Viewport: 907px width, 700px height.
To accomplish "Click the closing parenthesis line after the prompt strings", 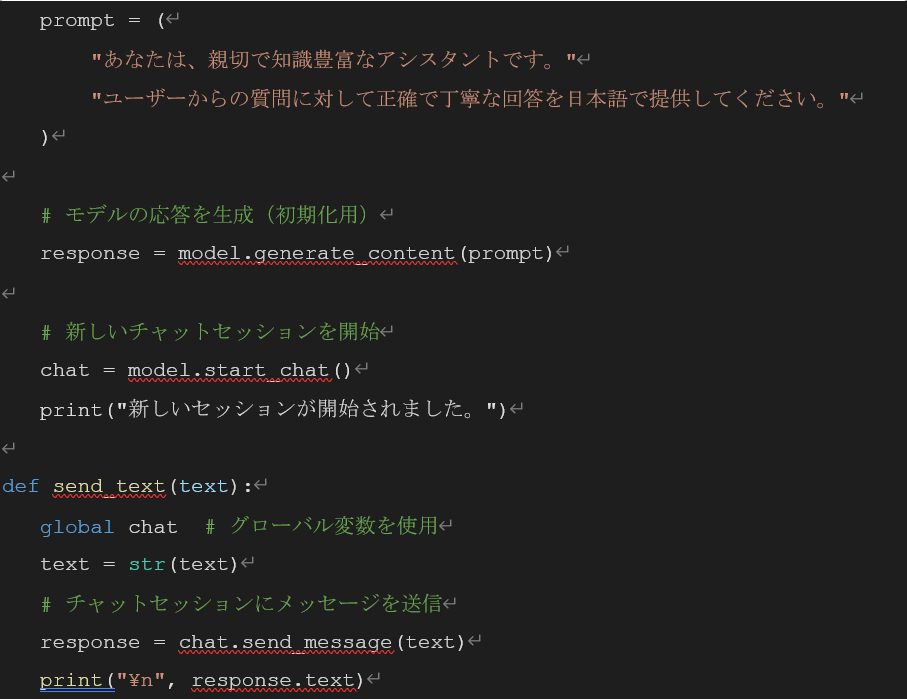I will [x=44, y=137].
